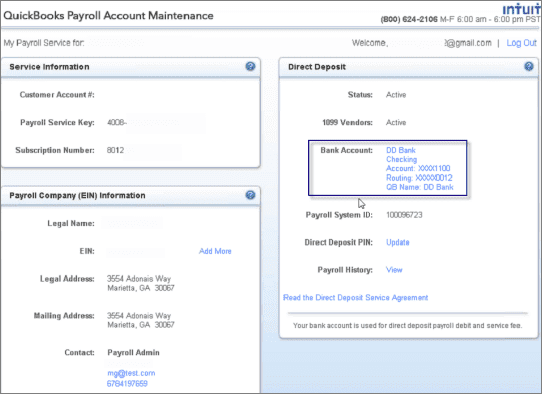Screen dimensions: 542x394
Task: Click the My Payroll Service for label
Action: coord(44,43)
